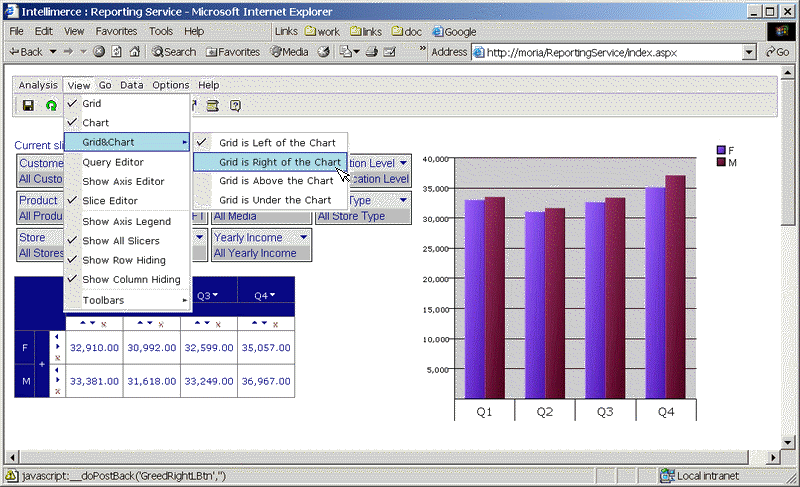Click the Save icon in report toolbar
800x487 pixels.
click(28, 105)
